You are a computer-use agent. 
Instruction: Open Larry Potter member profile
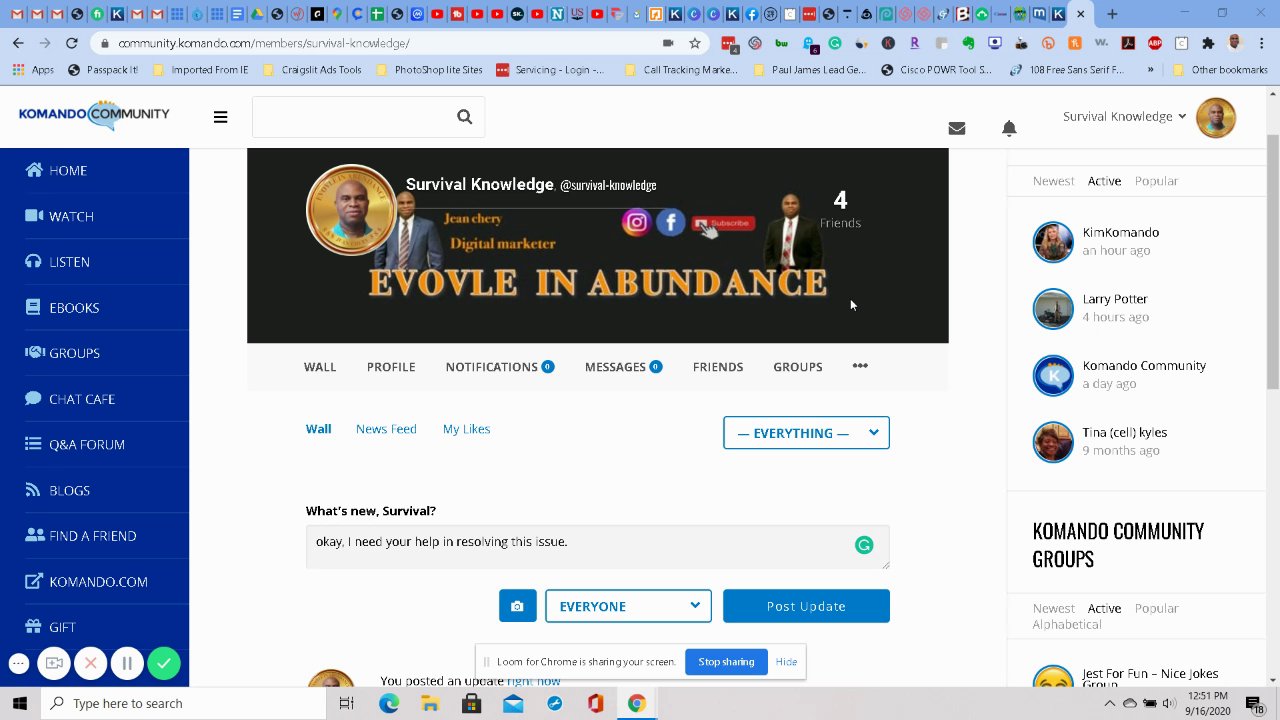(x=1114, y=299)
